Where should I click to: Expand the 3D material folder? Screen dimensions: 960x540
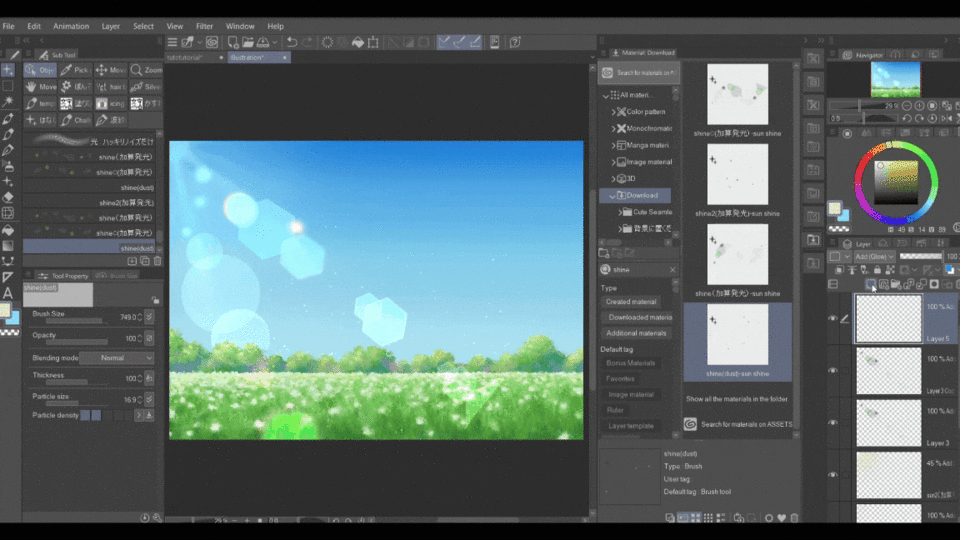[x=613, y=179]
